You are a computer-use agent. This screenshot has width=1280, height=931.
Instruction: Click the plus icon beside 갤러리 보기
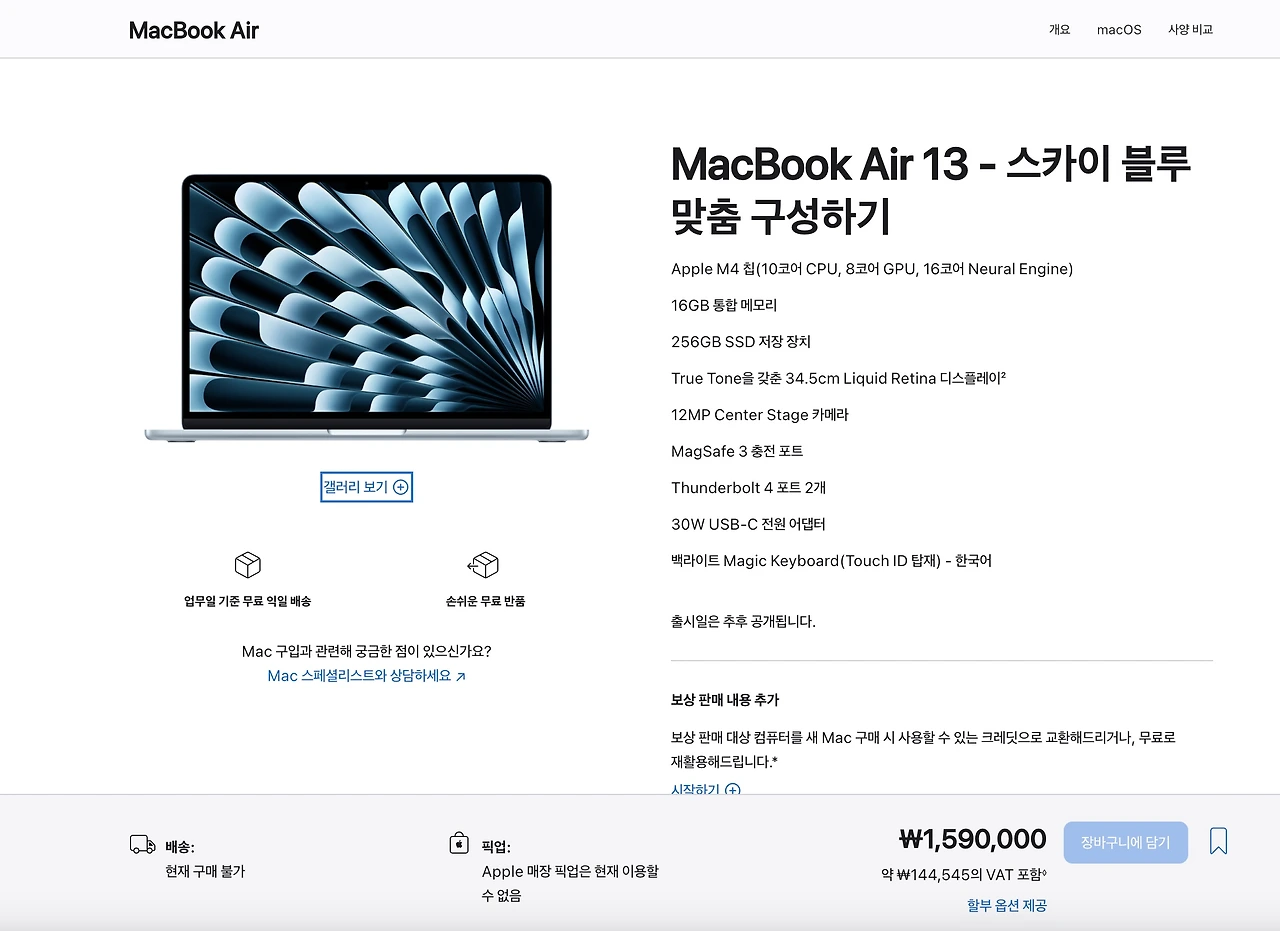tap(401, 487)
